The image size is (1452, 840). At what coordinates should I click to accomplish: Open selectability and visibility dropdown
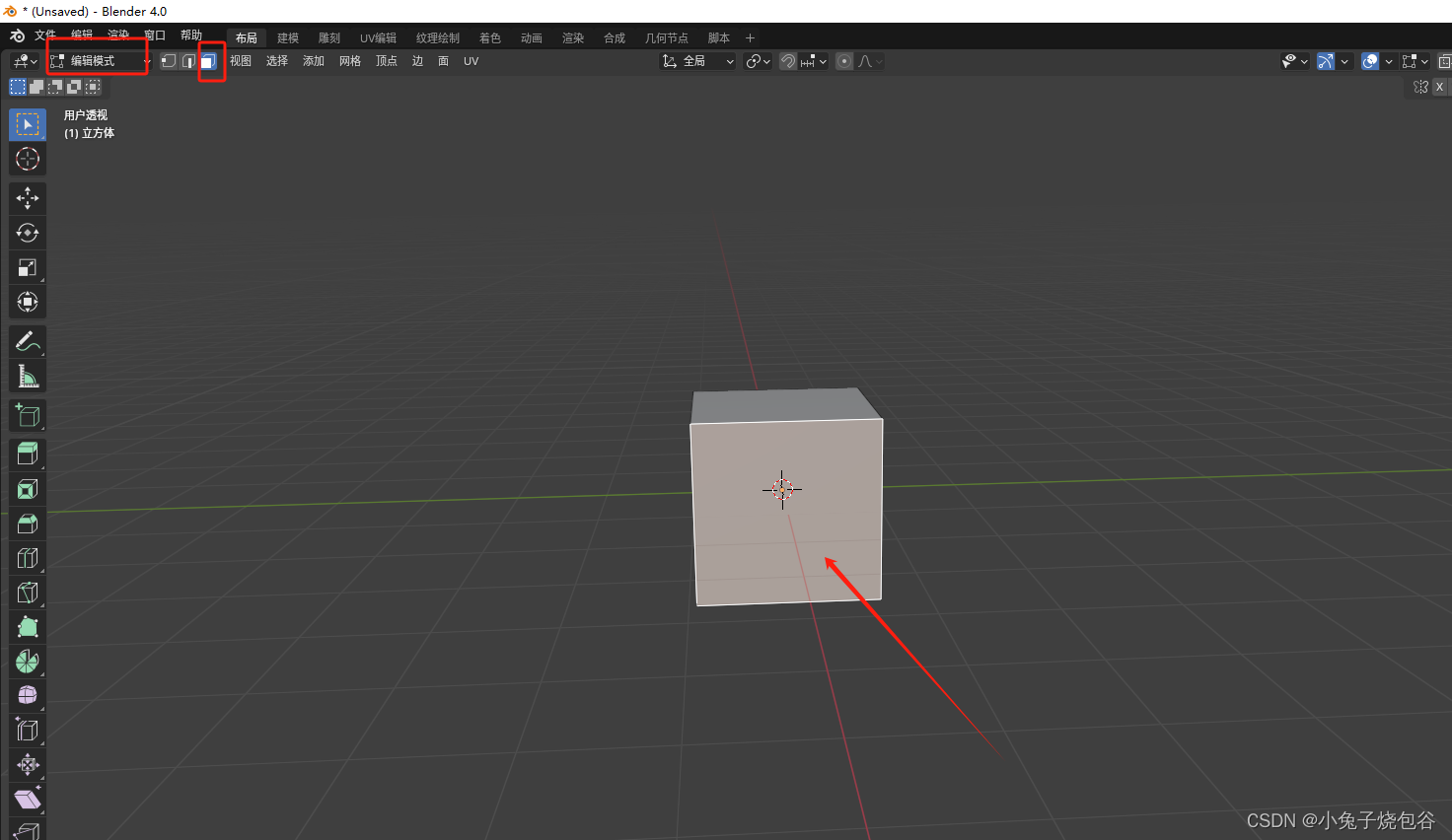[1295, 61]
